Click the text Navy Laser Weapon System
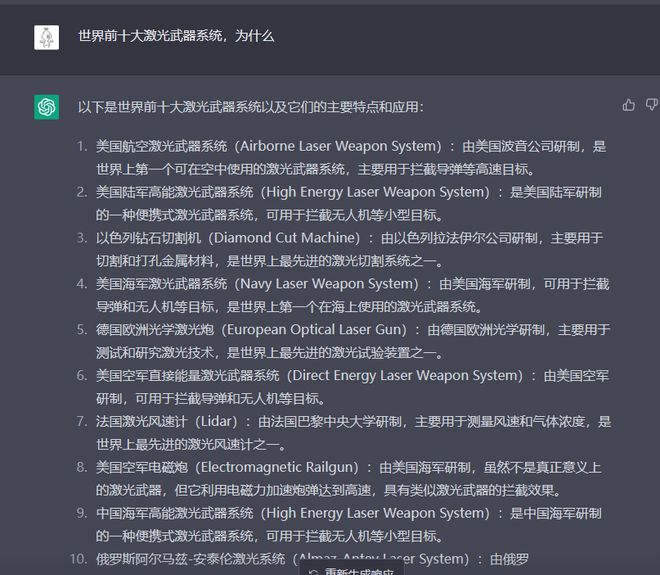The image size is (660, 575). coord(327,284)
